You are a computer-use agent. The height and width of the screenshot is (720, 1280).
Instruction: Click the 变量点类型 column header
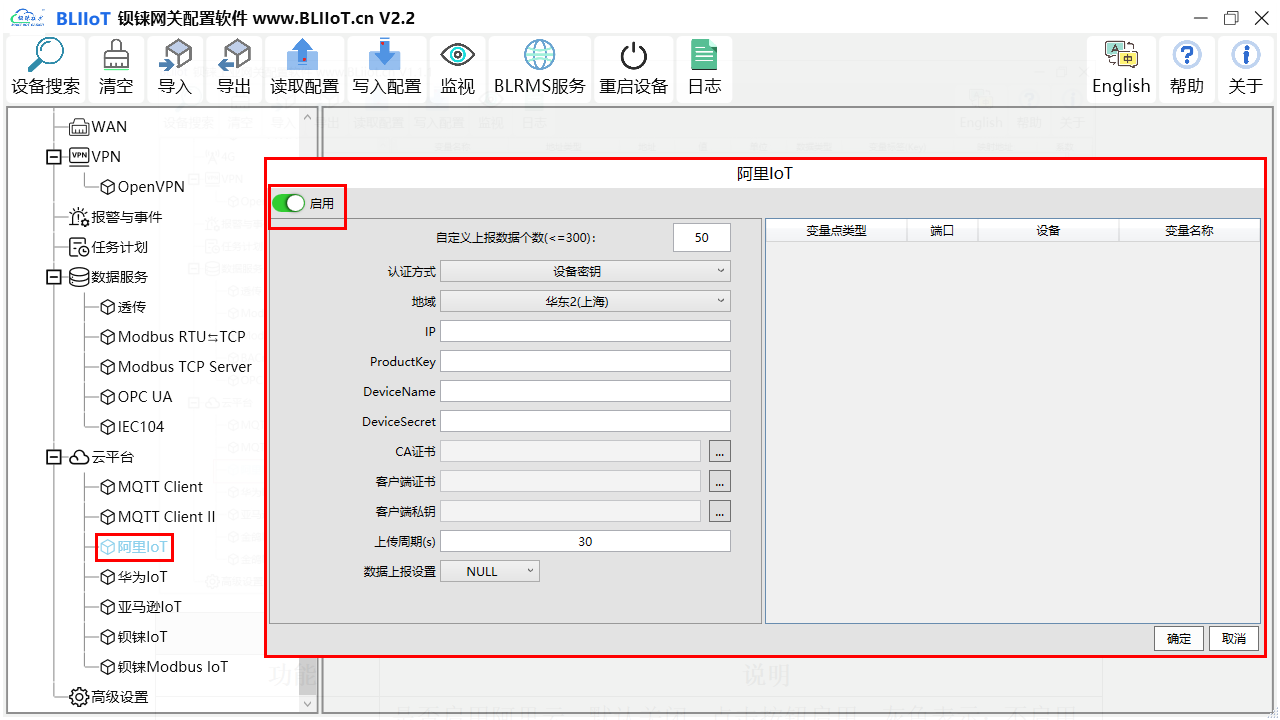(836, 231)
